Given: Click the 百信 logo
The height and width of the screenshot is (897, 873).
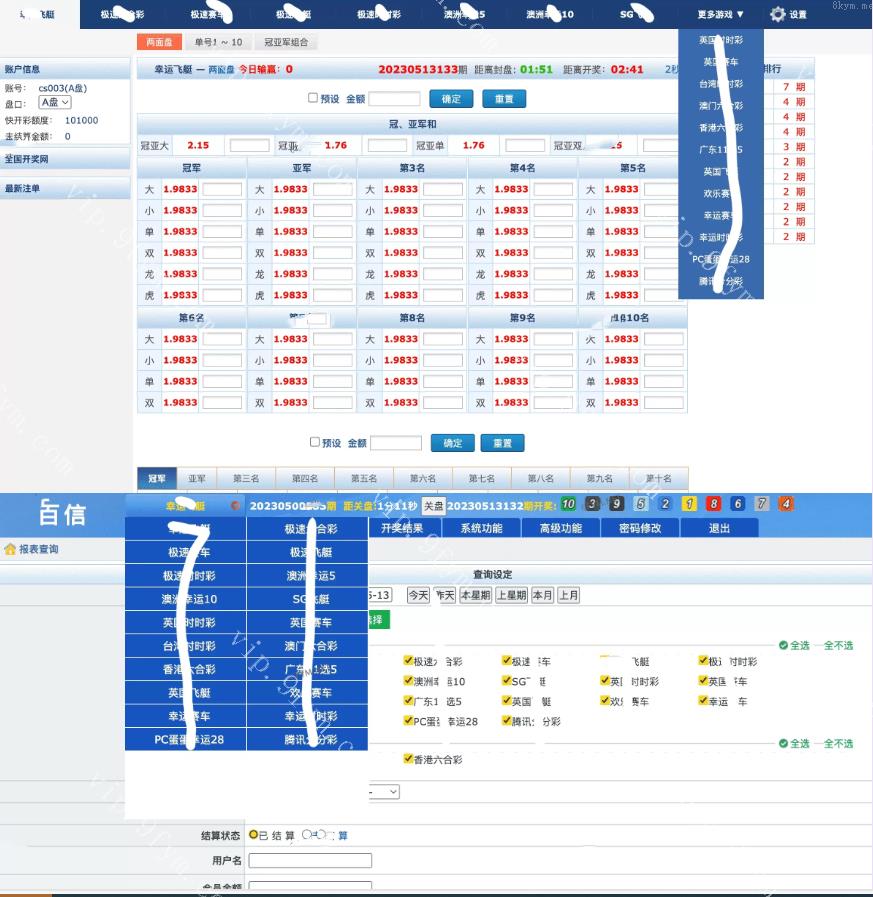Looking at the screenshot, I should click(x=62, y=515).
